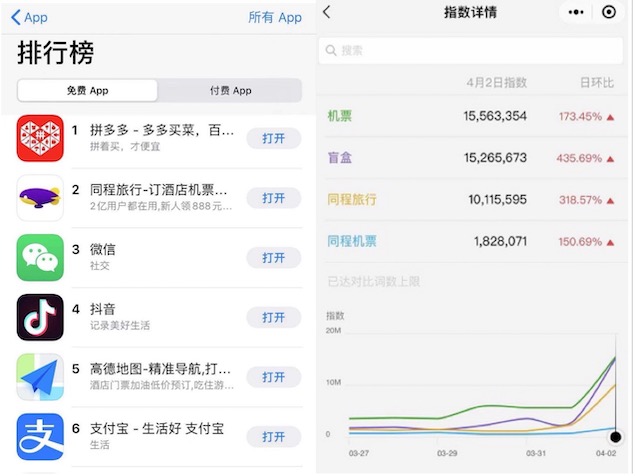The image size is (635, 476).
Task: Select the 机票 keyword row
Action: click(471, 116)
